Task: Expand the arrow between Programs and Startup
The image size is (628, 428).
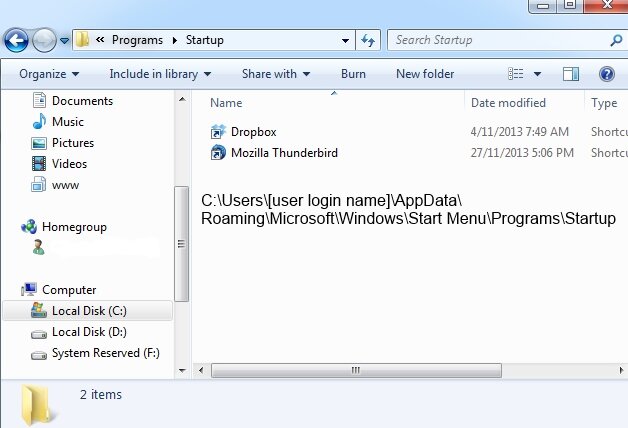Action: point(175,40)
